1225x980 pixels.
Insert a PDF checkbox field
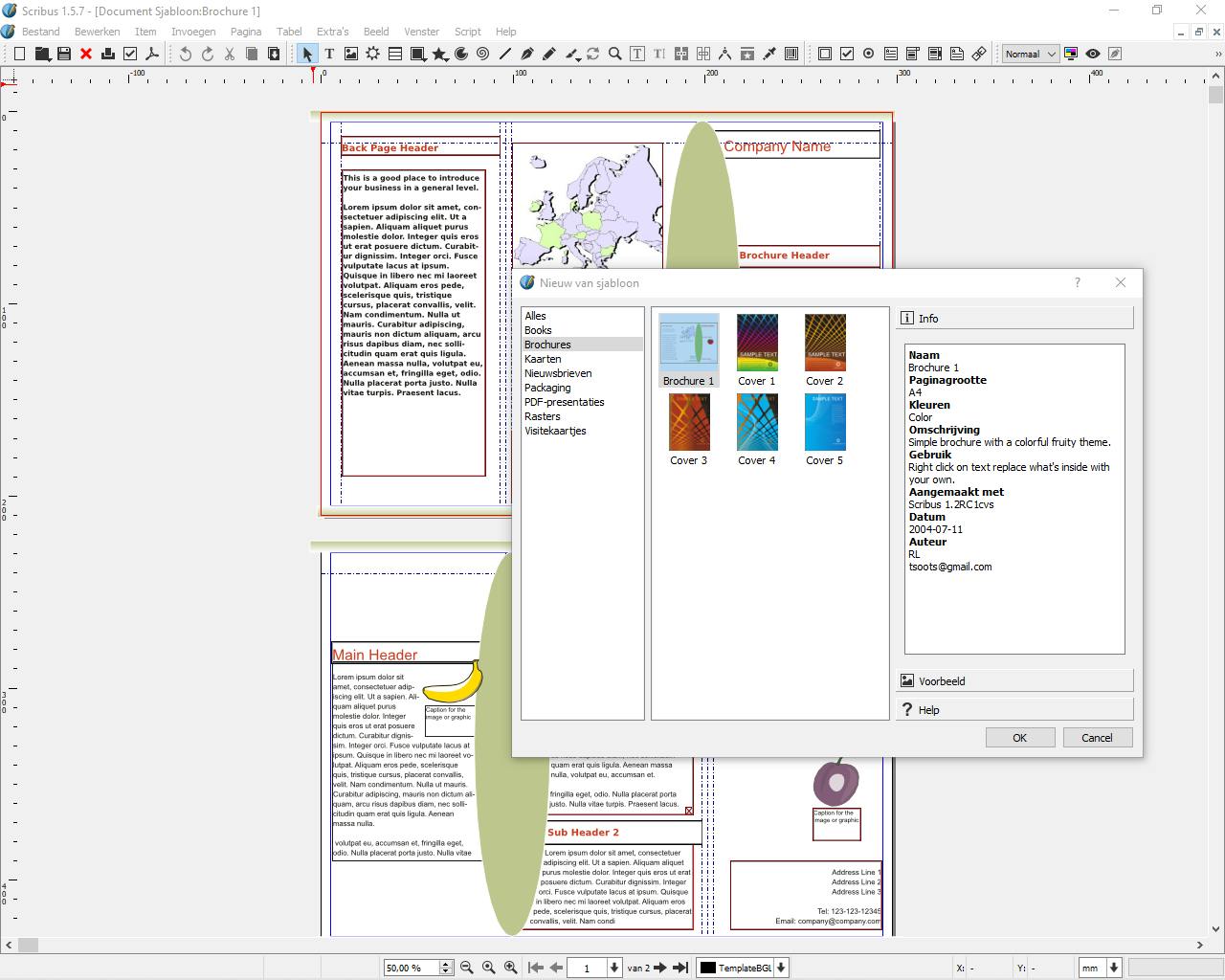[x=847, y=55]
